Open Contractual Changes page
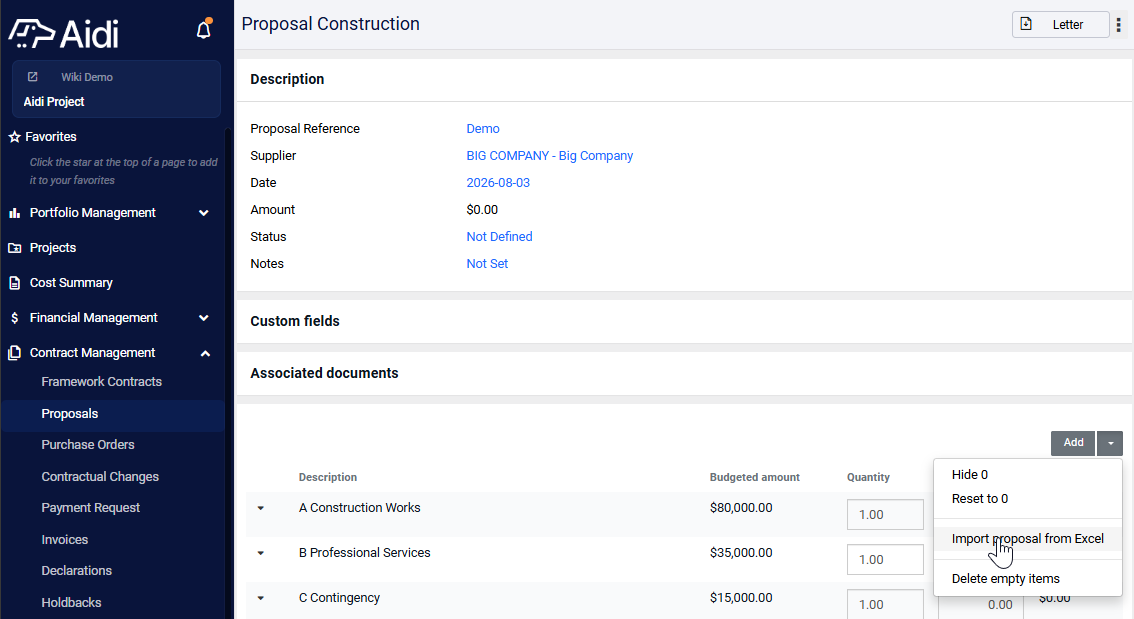 click(100, 477)
